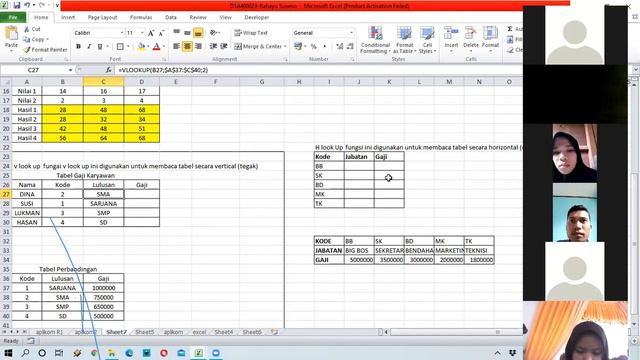Switch to the Insert ribbon tab
This screenshot has width=640, height=360.
pyautogui.click(x=68, y=18)
